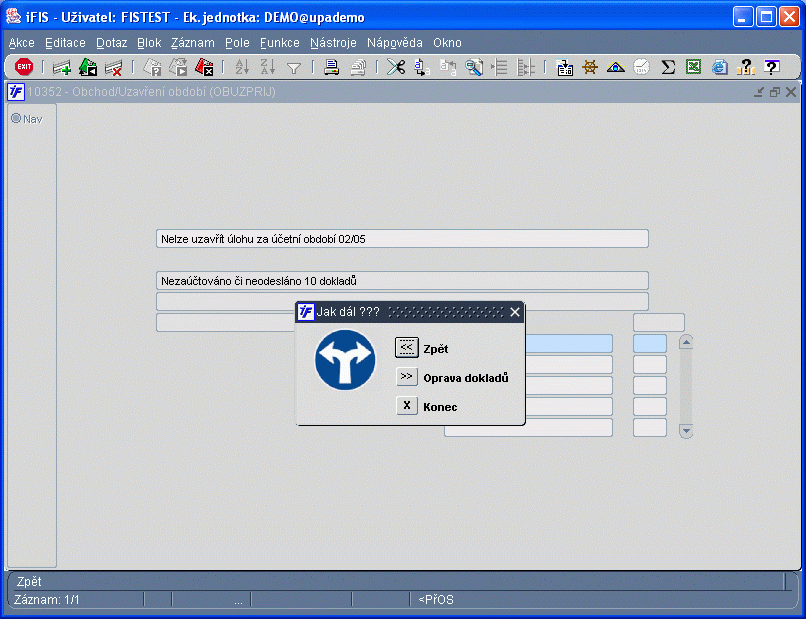Open the Funkce menu
This screenshot has width=806, height=619.
click(280, 43)
